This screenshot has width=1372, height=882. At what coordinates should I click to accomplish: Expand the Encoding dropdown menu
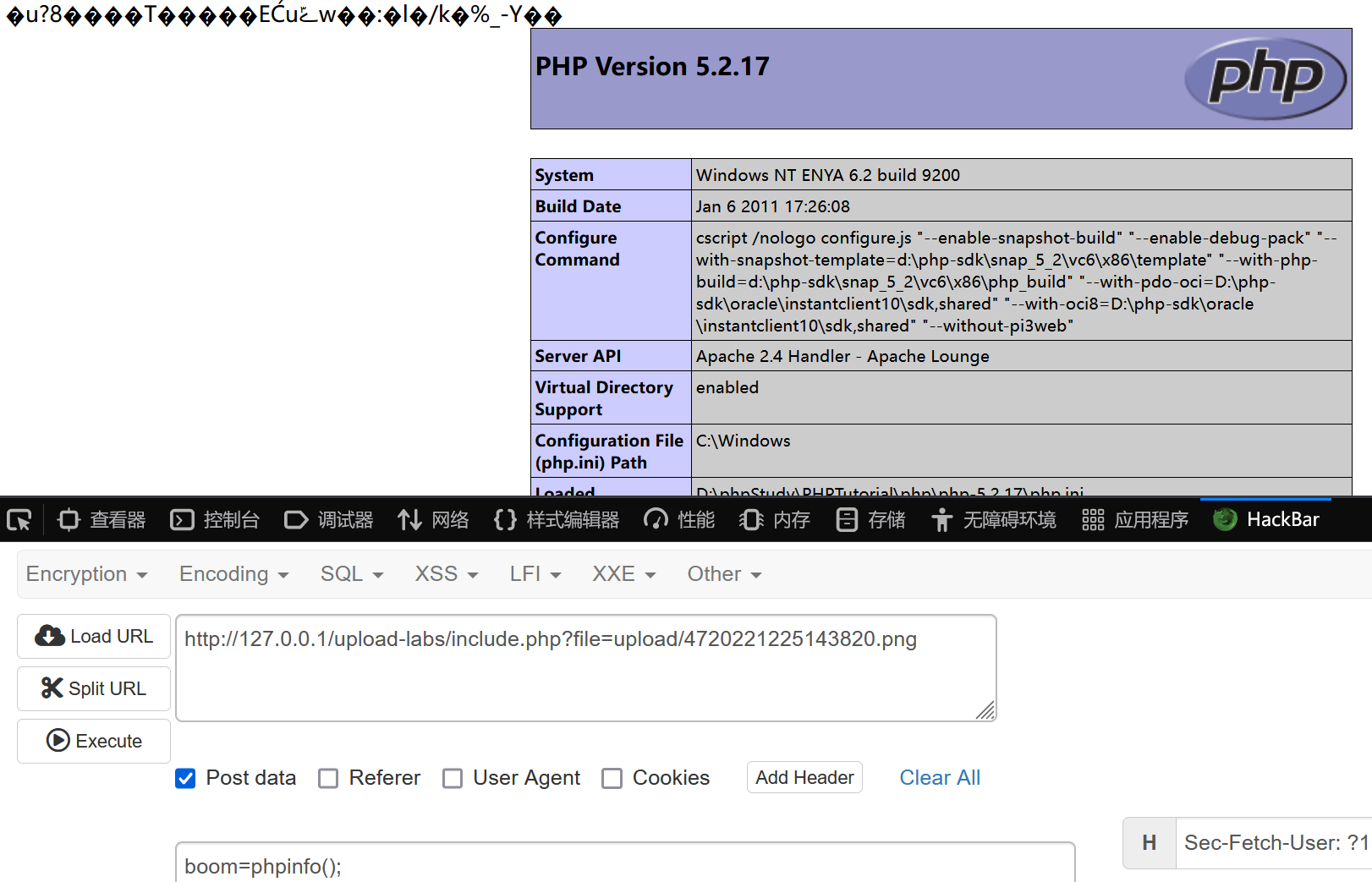(x=233, y=574)
